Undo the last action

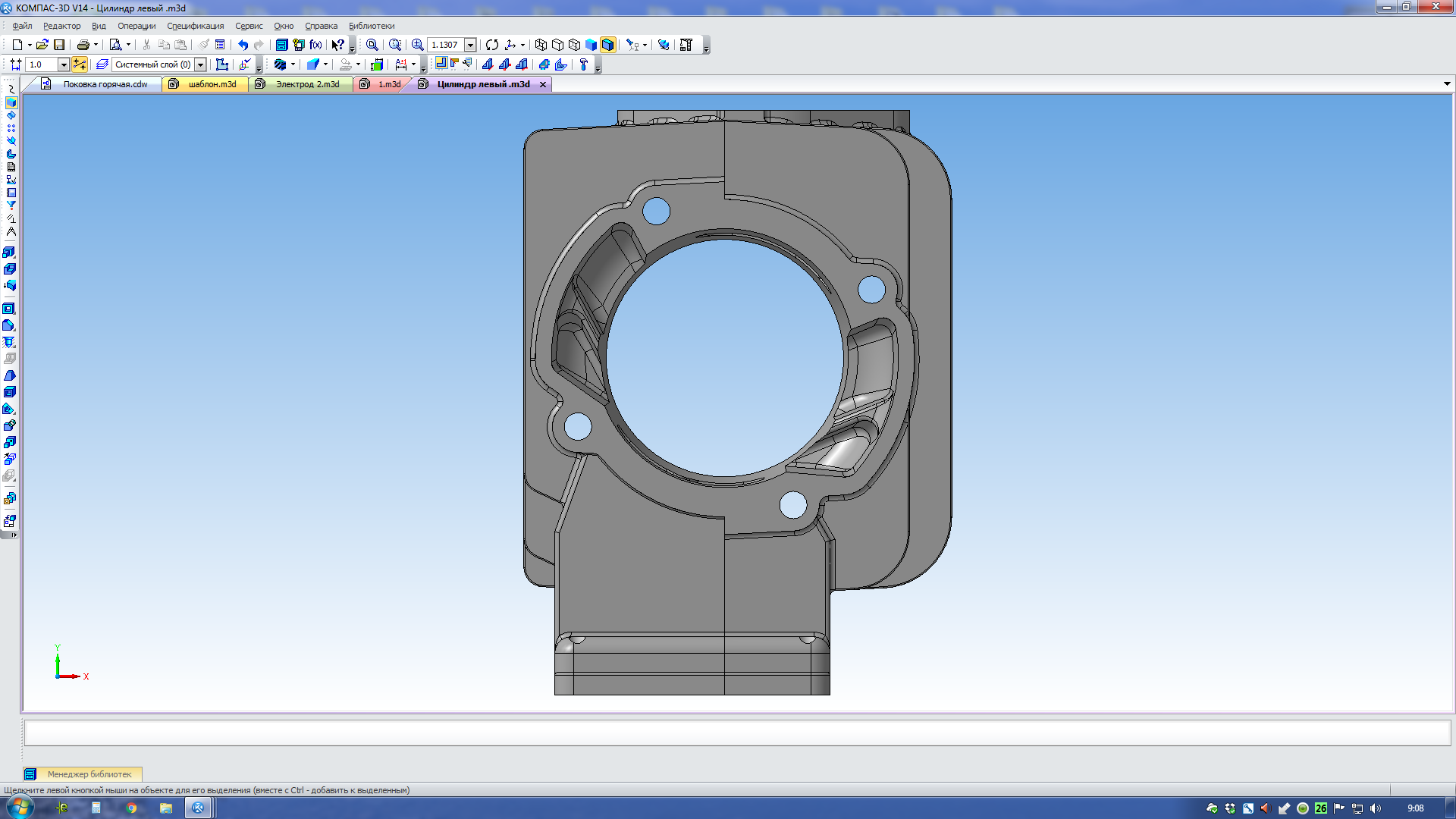[243, 45]
